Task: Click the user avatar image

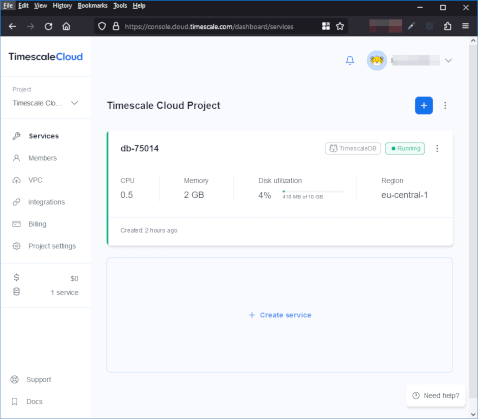Action: click(x=377, y=60)
